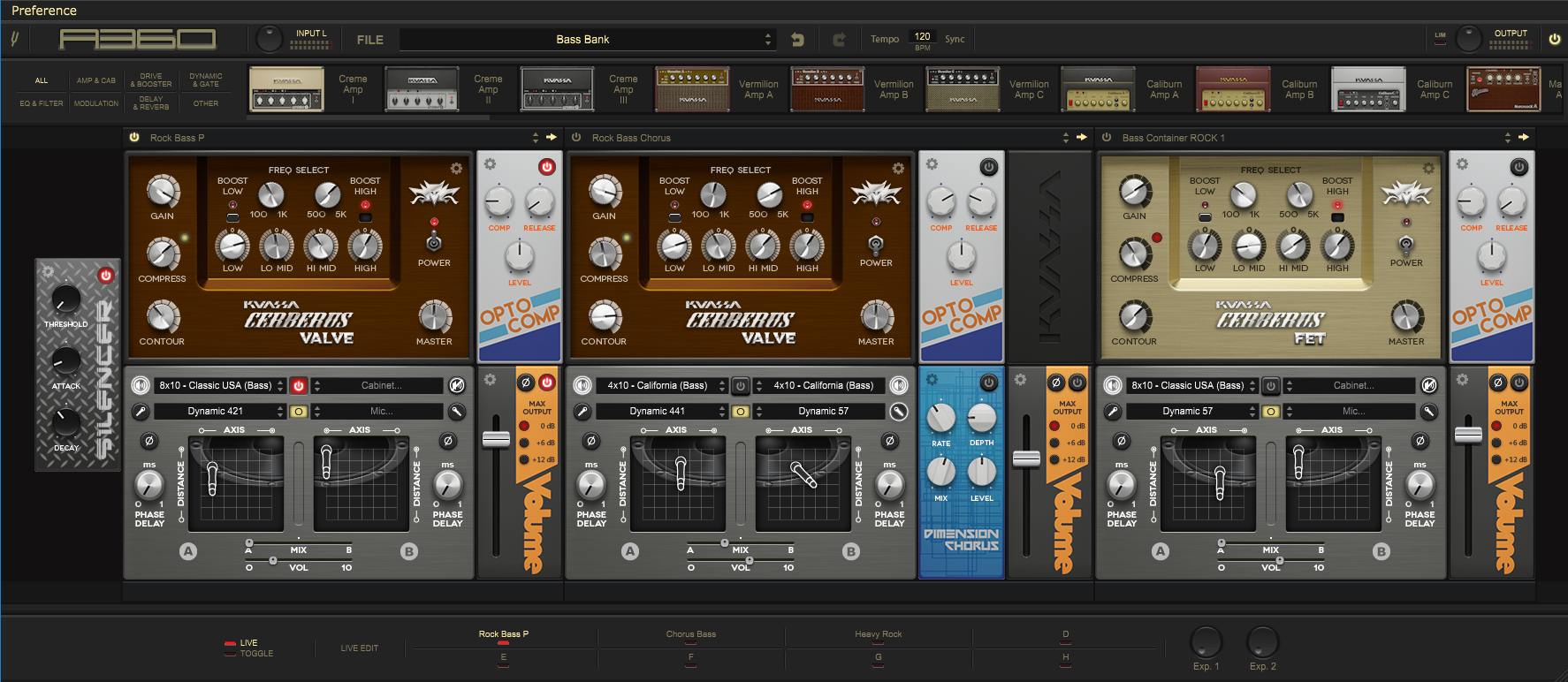1568x682 pixels.
Task: Toggle power on Dimension Chorus pedal
Action: coord(989,383)
